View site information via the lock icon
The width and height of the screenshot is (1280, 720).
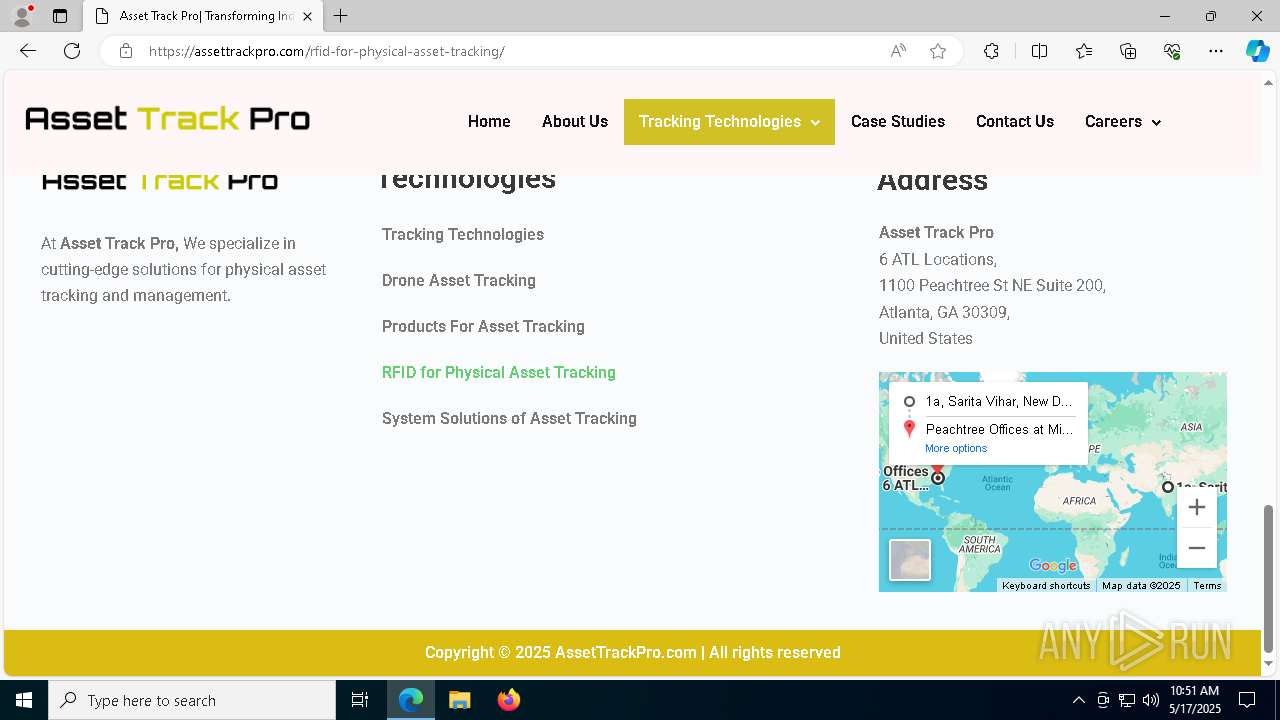(126, 51)
